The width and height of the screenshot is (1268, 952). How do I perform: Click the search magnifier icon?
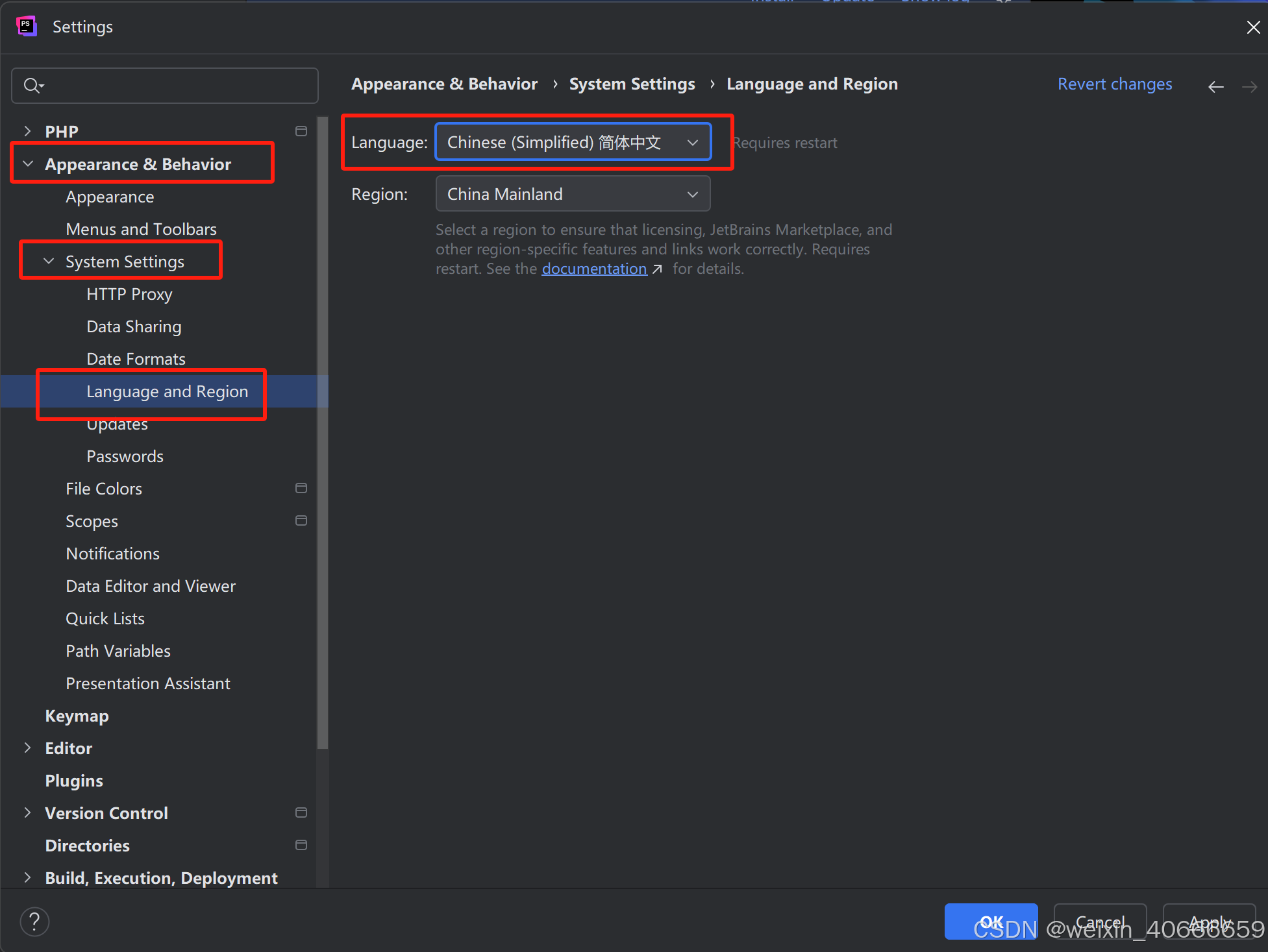coord(32,86)
